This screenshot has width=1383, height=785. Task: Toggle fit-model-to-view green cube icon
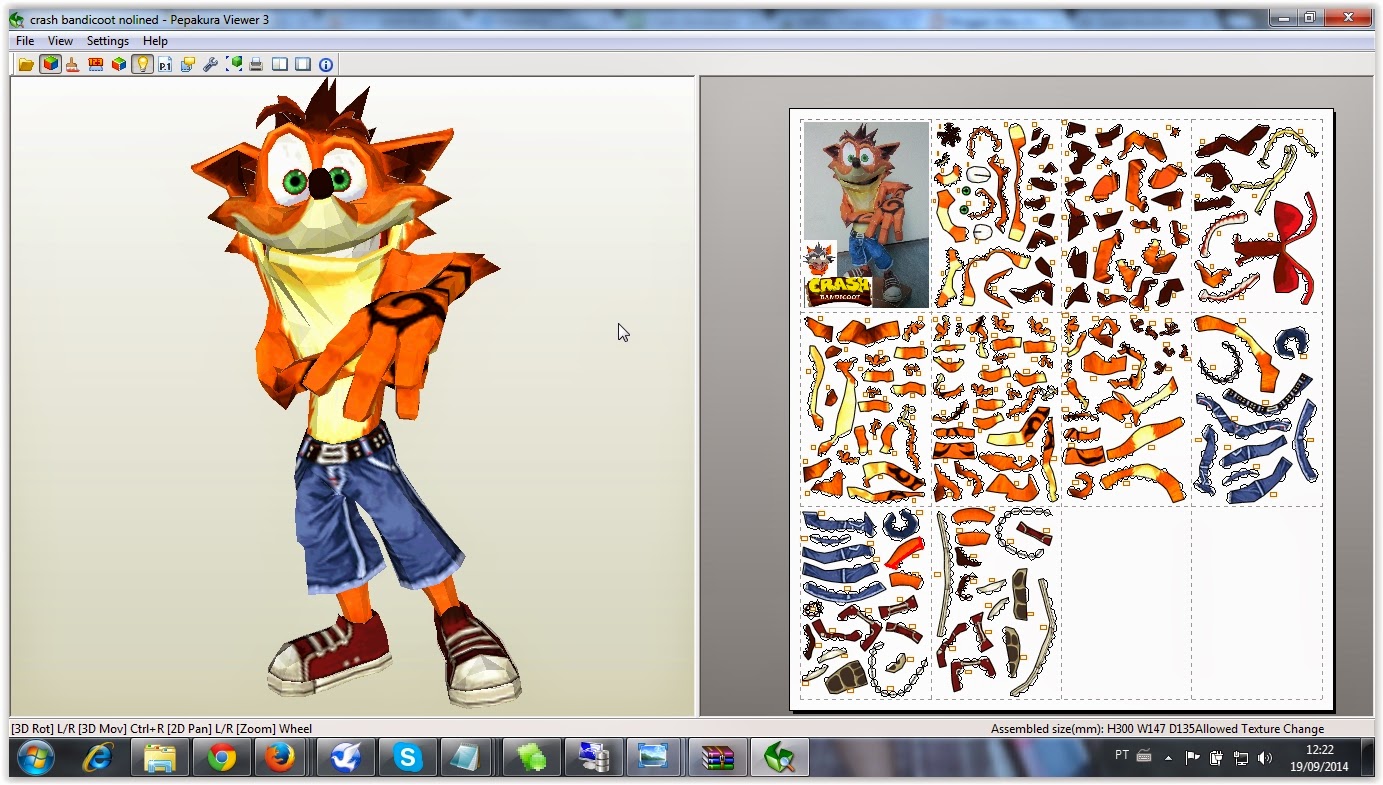pyautogui.click(x=235, y=64)
